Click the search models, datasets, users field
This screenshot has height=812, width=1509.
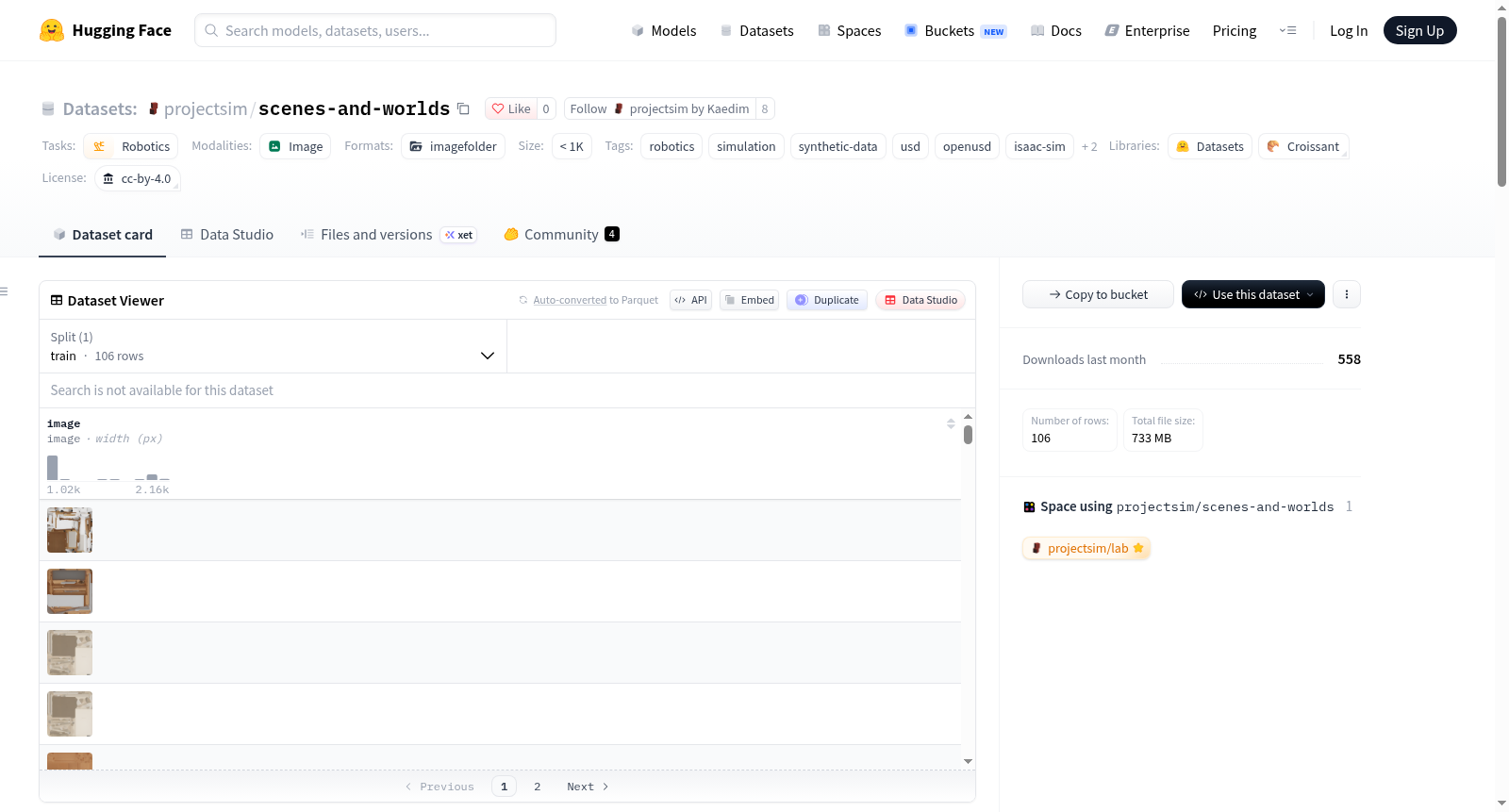(x=375, y=30)
